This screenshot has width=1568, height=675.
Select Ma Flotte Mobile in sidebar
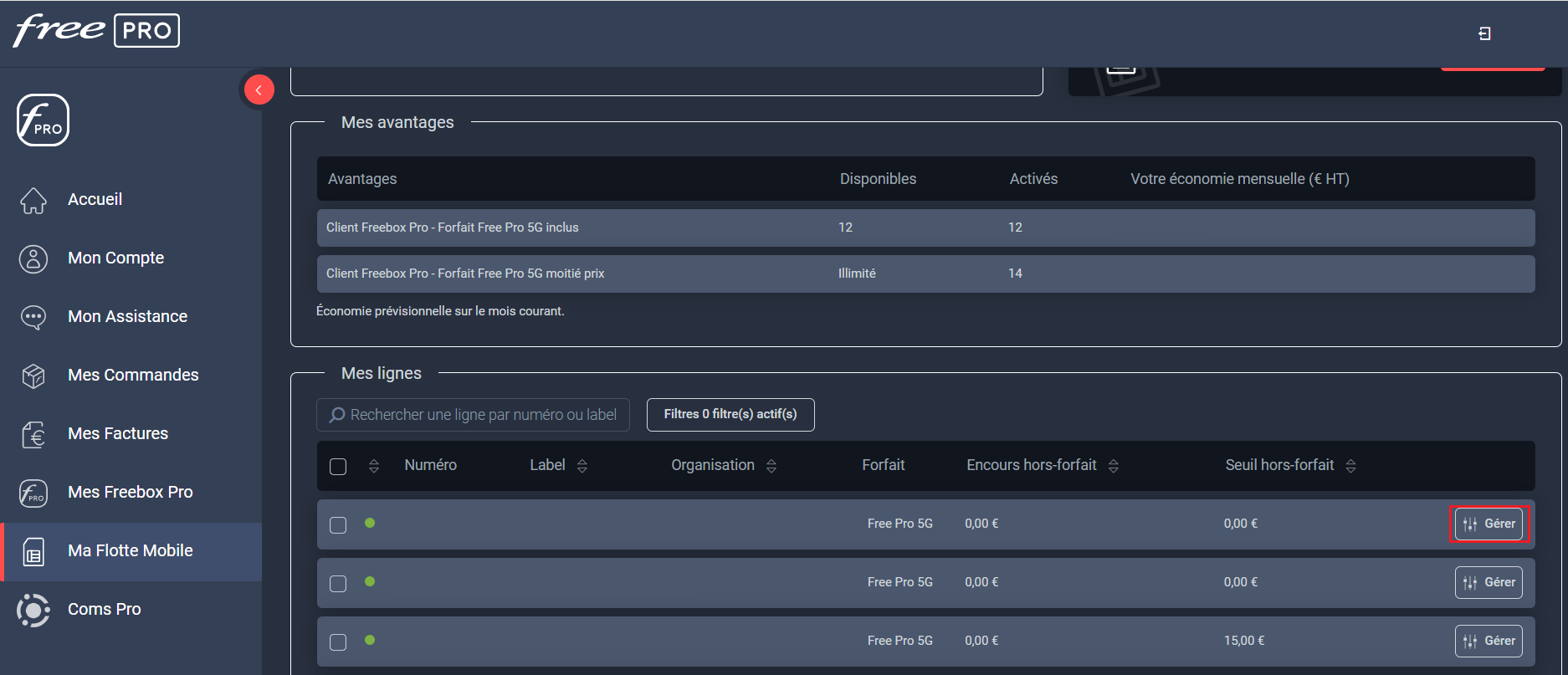tap(131, 551)
